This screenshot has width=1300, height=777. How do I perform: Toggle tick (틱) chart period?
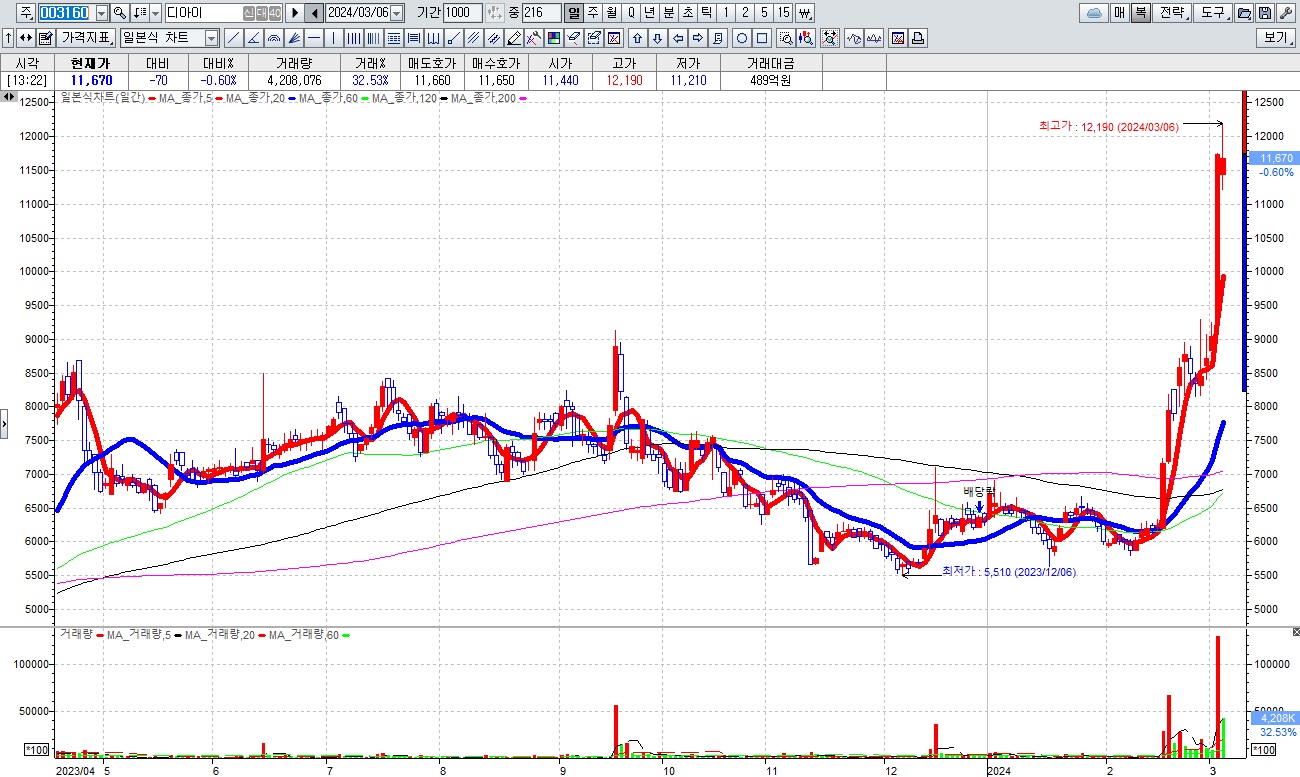(707, 13)
